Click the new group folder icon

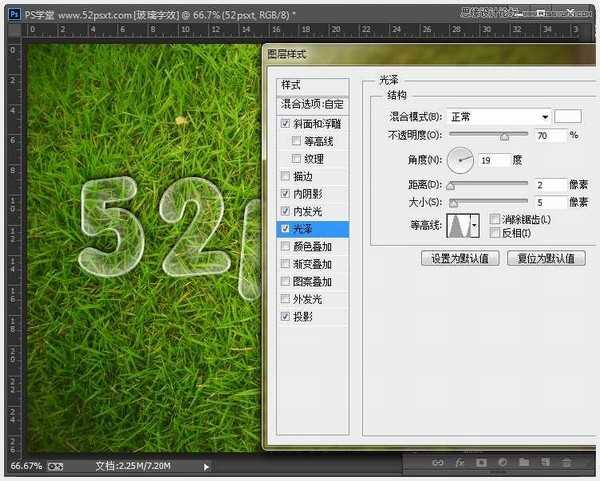tap(522, 464)
